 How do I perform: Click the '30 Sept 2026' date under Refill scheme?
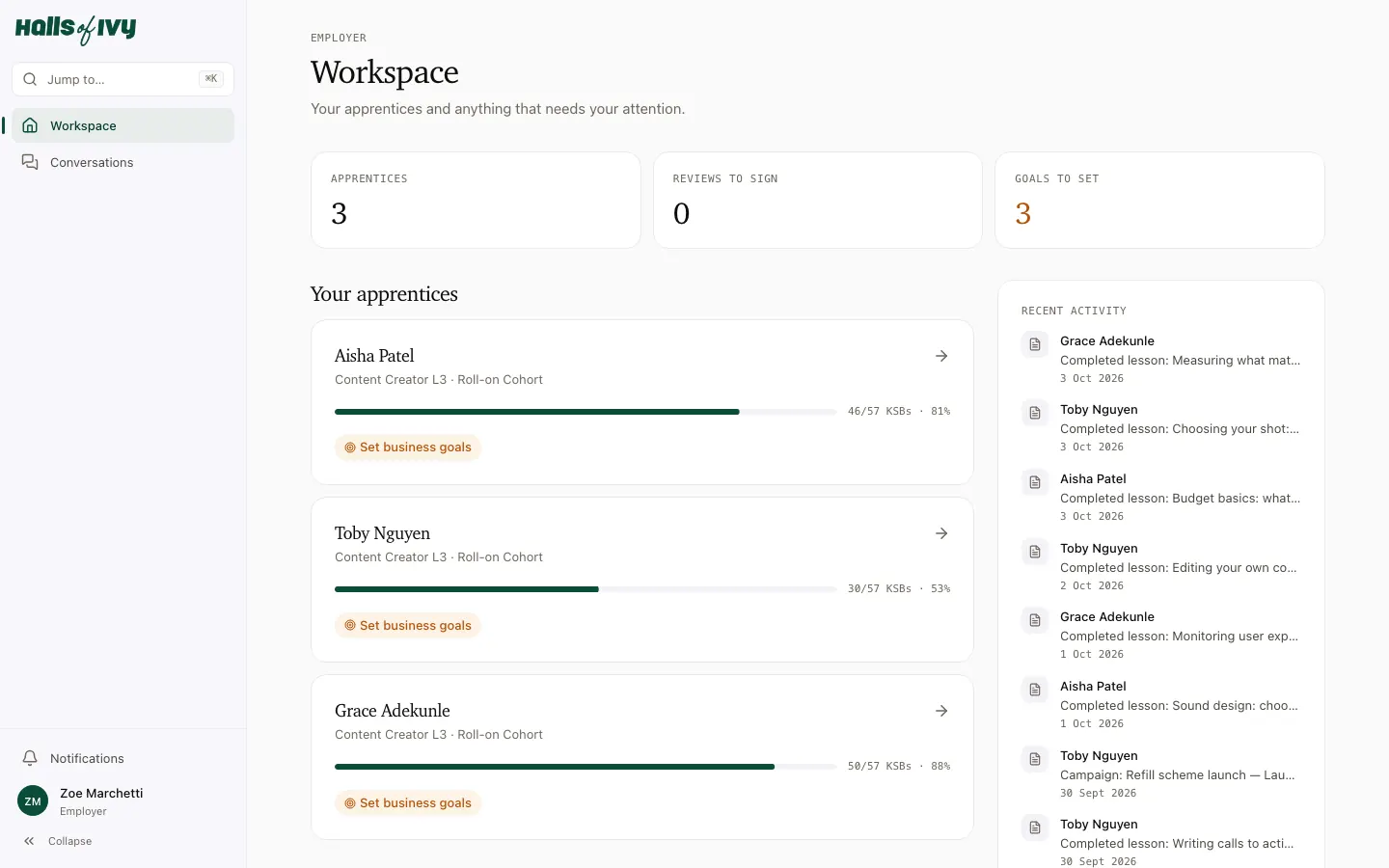[x=1098, y=793]
